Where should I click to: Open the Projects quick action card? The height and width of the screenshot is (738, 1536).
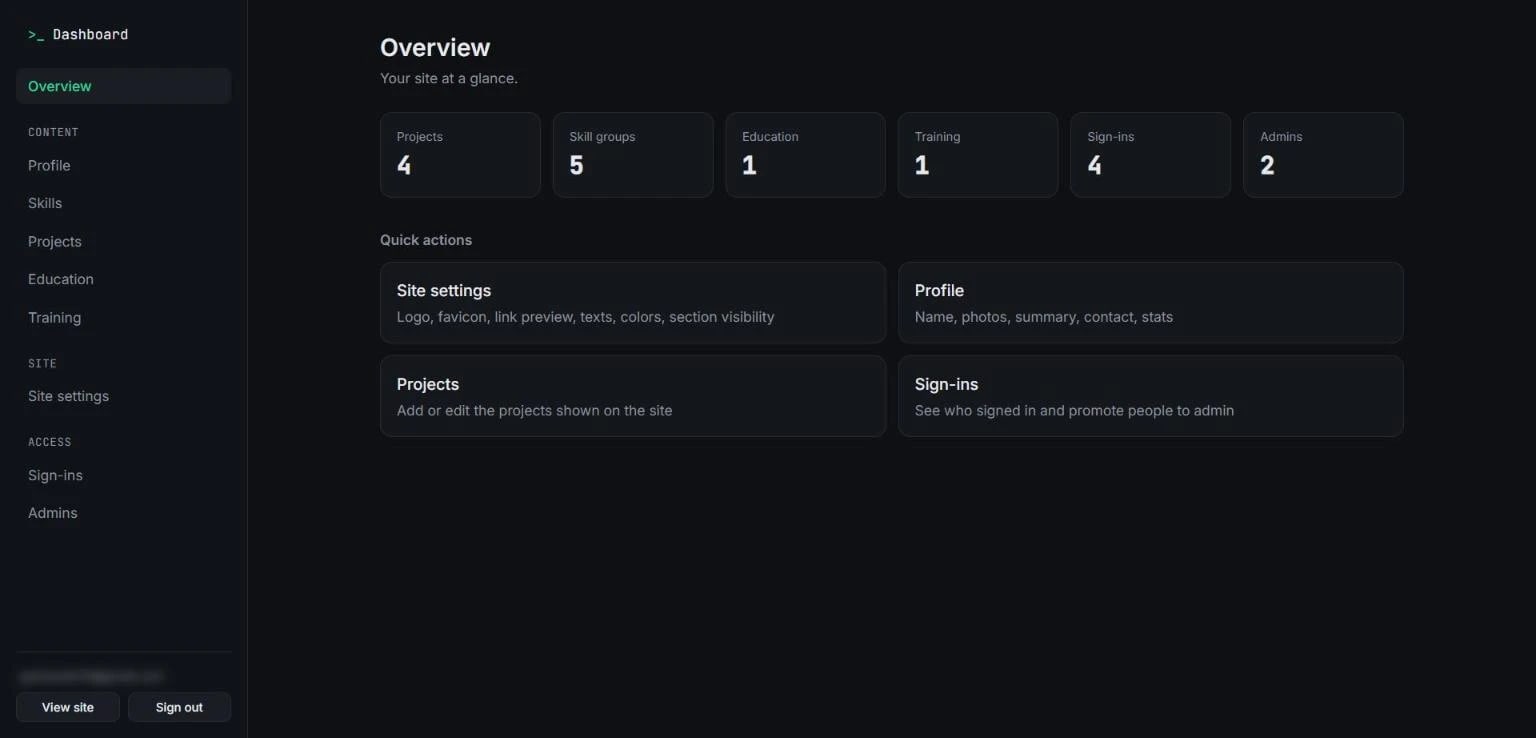[633, 396]
